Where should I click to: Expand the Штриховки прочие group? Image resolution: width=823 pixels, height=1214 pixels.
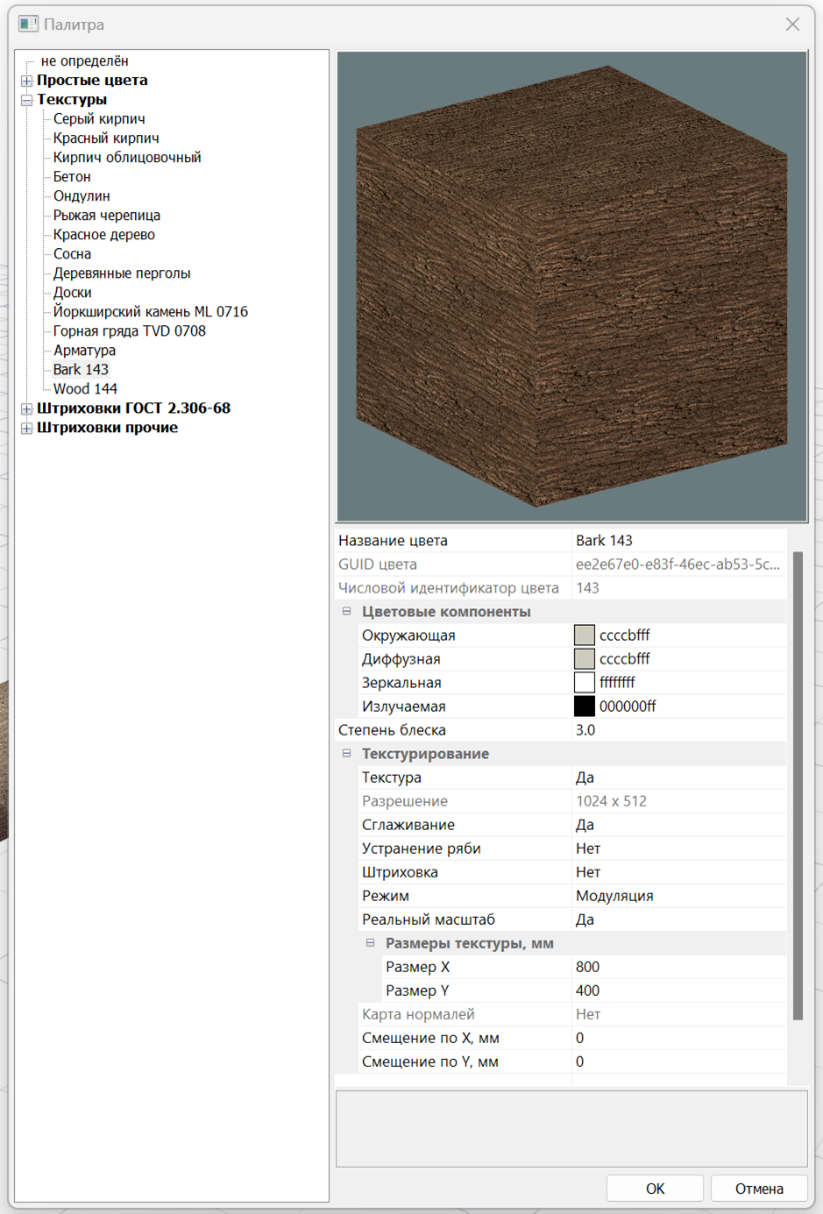click(27, 428)
